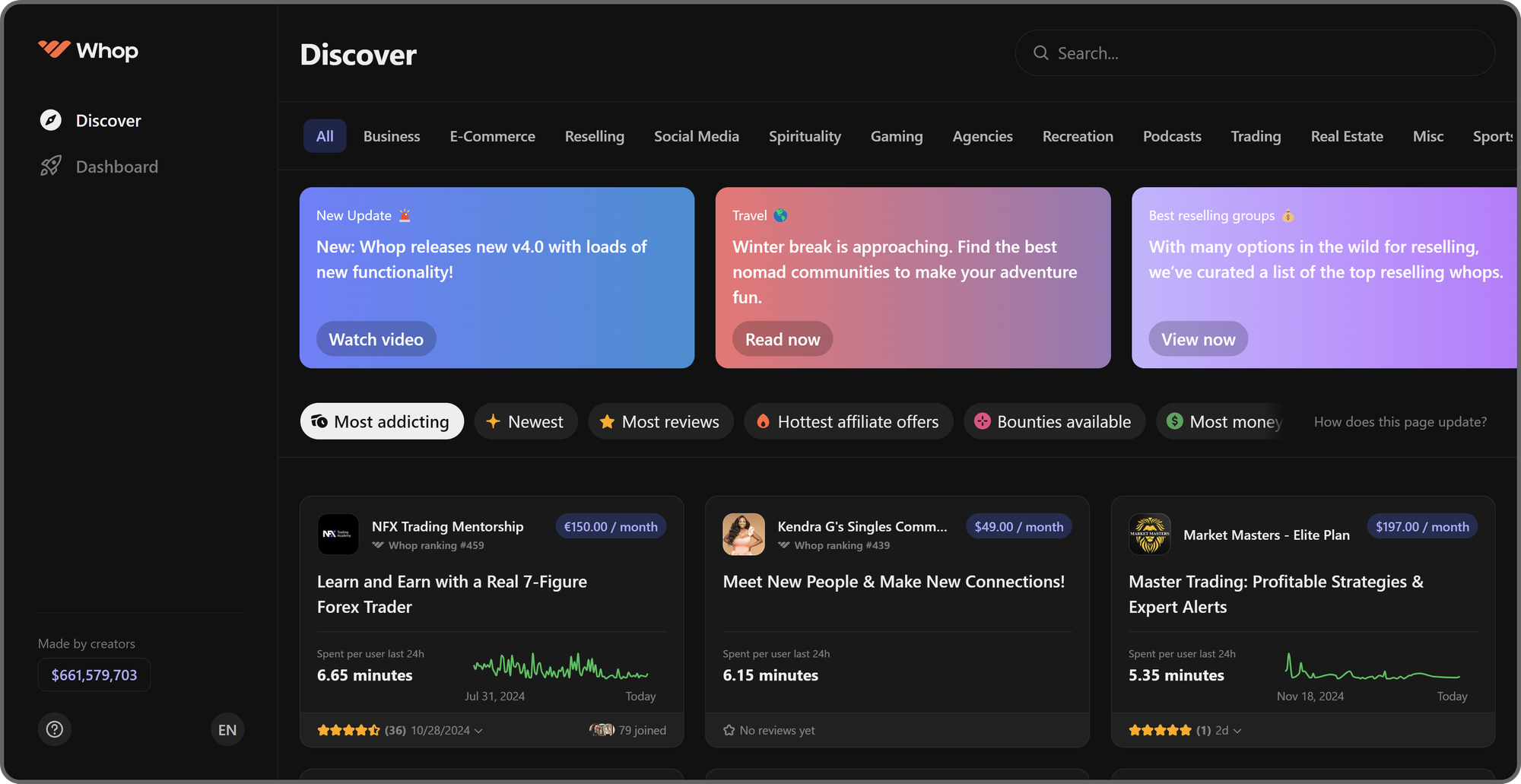Open the Real Estate tab

pos(1347,136)
